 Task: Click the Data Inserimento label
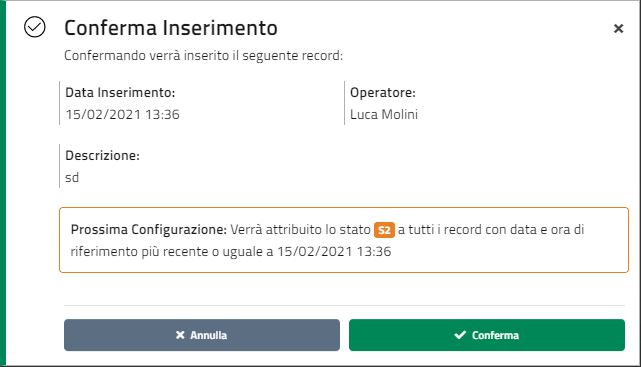[x=120, y=92]
